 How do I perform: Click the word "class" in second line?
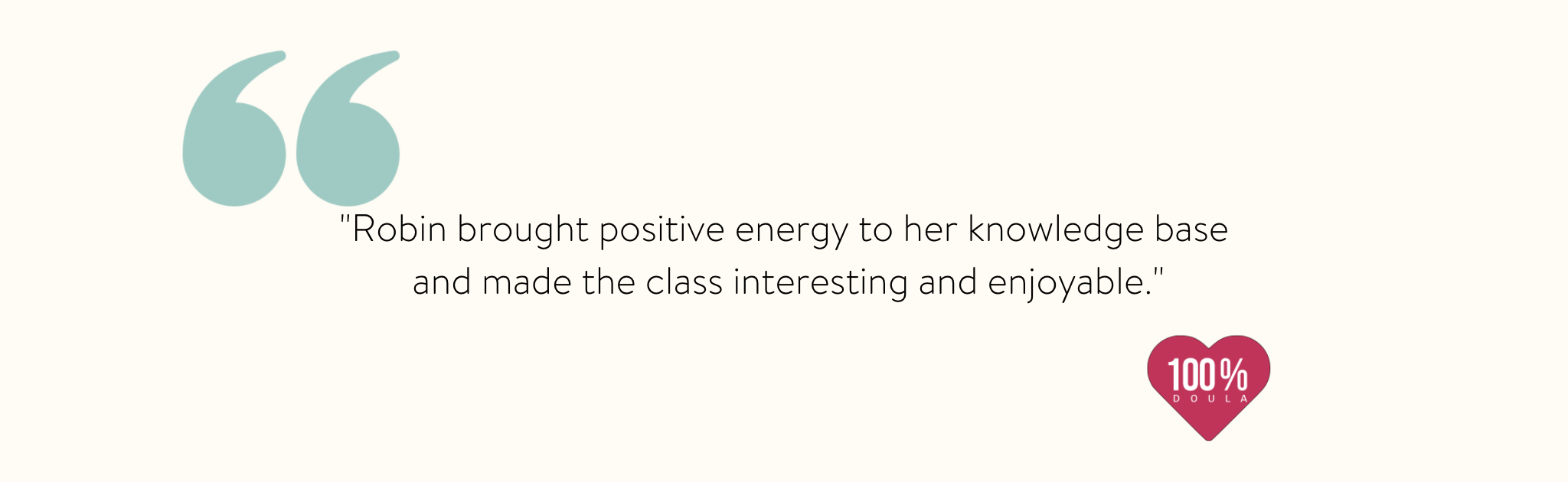[x=684, y=282]
